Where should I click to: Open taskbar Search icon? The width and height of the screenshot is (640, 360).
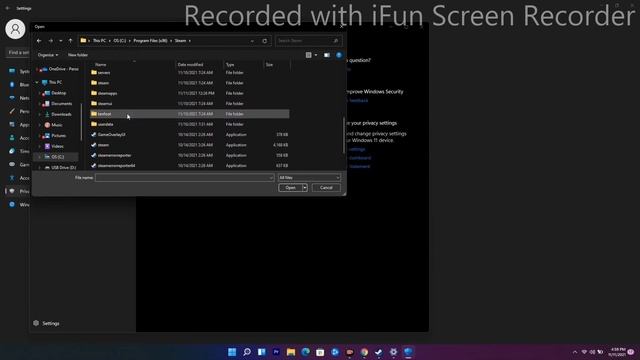(247, 352)
